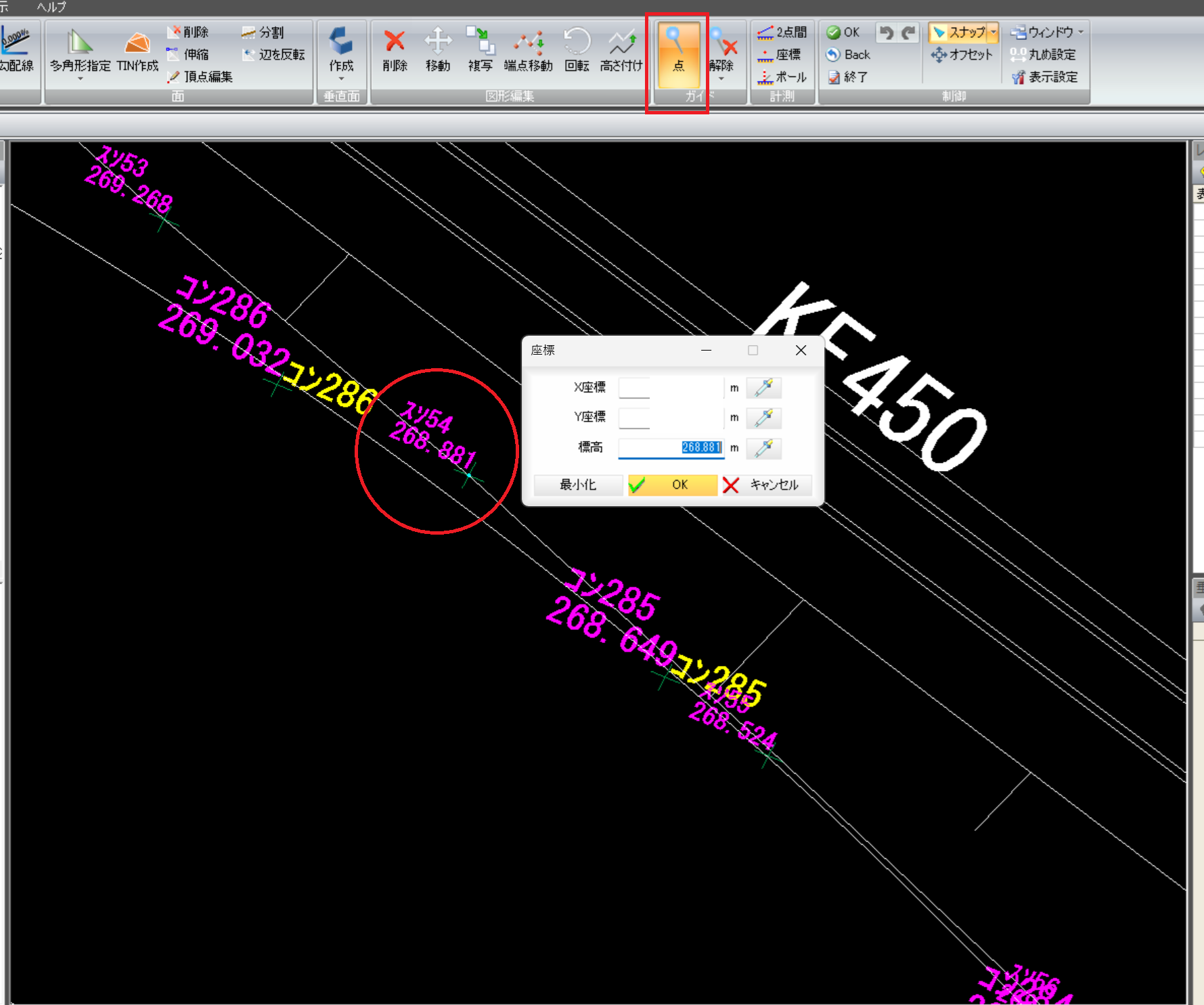Image resolution: width=1204 pixels, height=1005 pixels.
Task: Open the ヘルプ menu
Action: pyautogui.click(x=51, y=7)
